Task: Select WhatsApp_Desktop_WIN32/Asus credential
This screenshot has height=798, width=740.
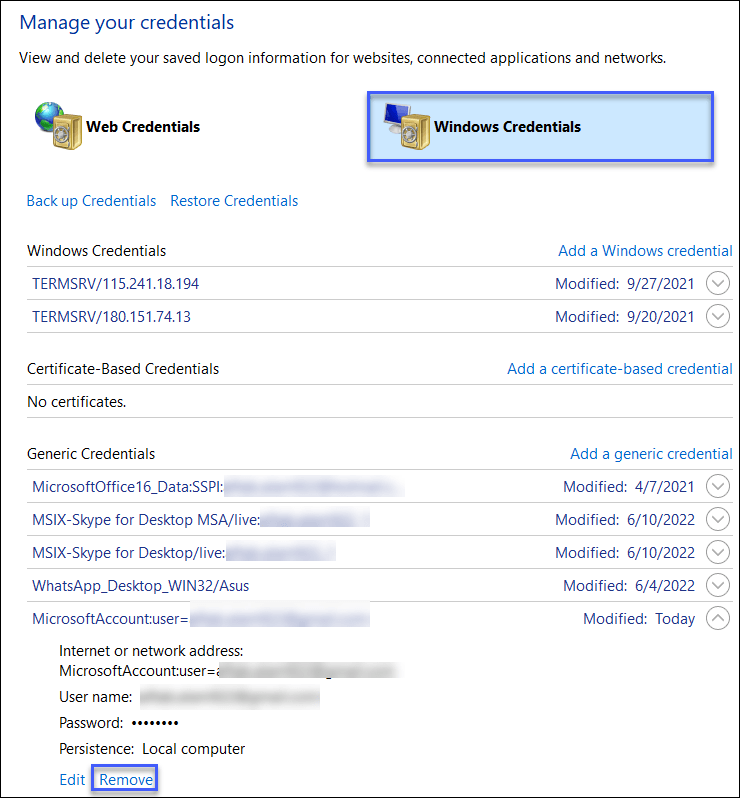Action: [x=140, y=586]
